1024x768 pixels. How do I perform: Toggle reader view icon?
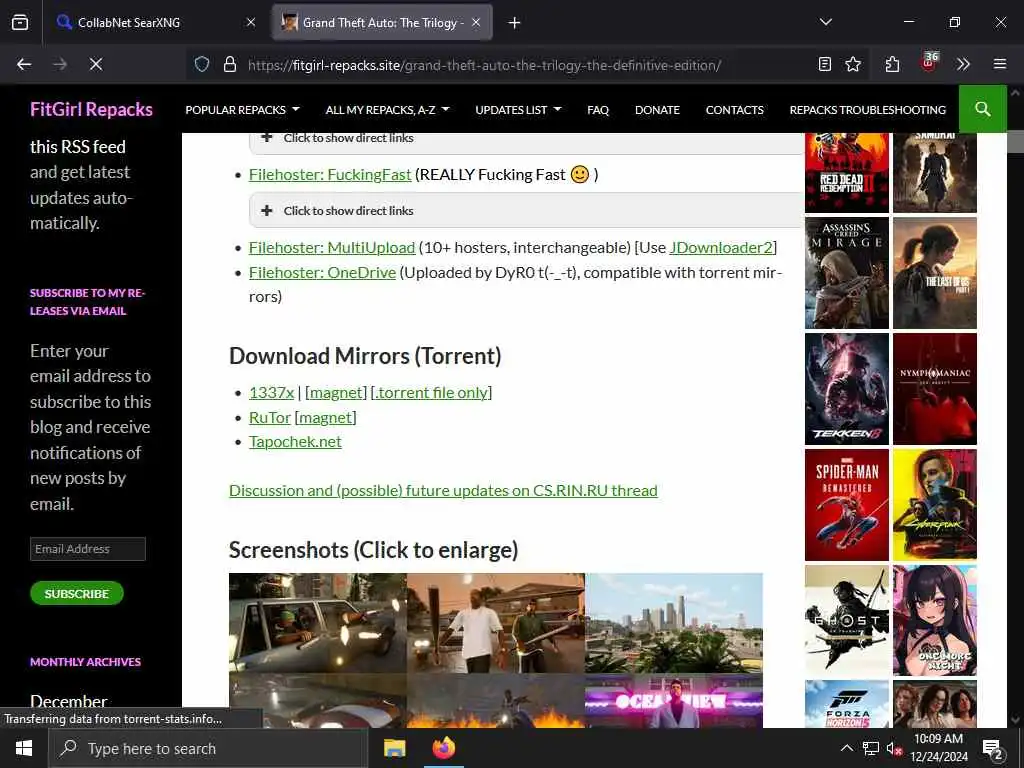[825, 64]
